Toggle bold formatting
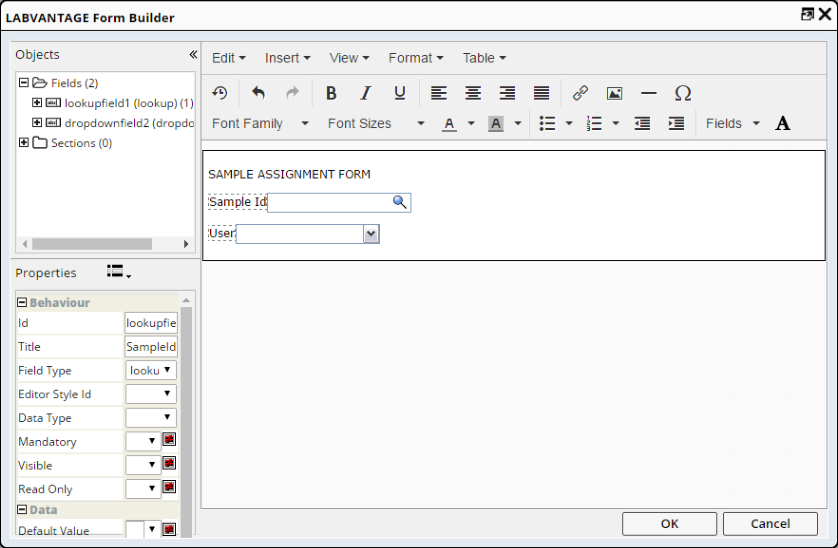The width and height of the screenshot is (838, 548). [331, 93]
